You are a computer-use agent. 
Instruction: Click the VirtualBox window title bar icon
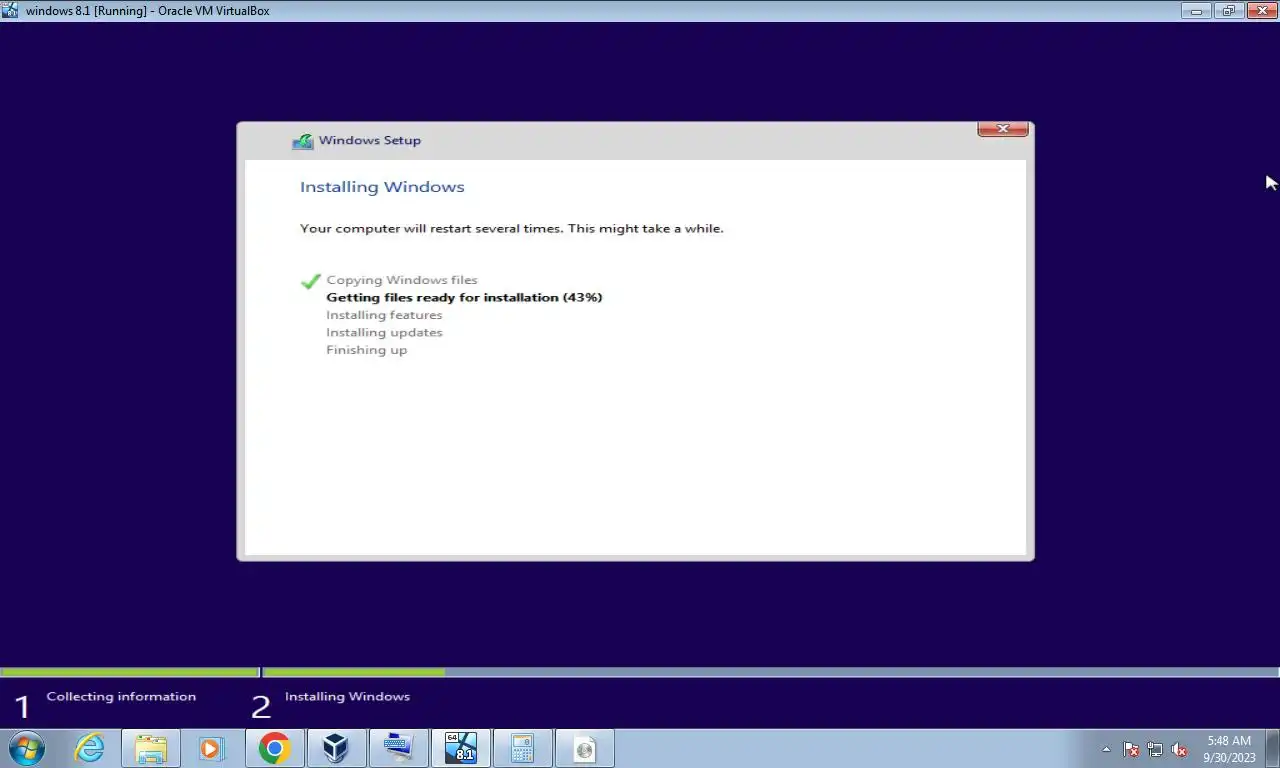point(10,10)
